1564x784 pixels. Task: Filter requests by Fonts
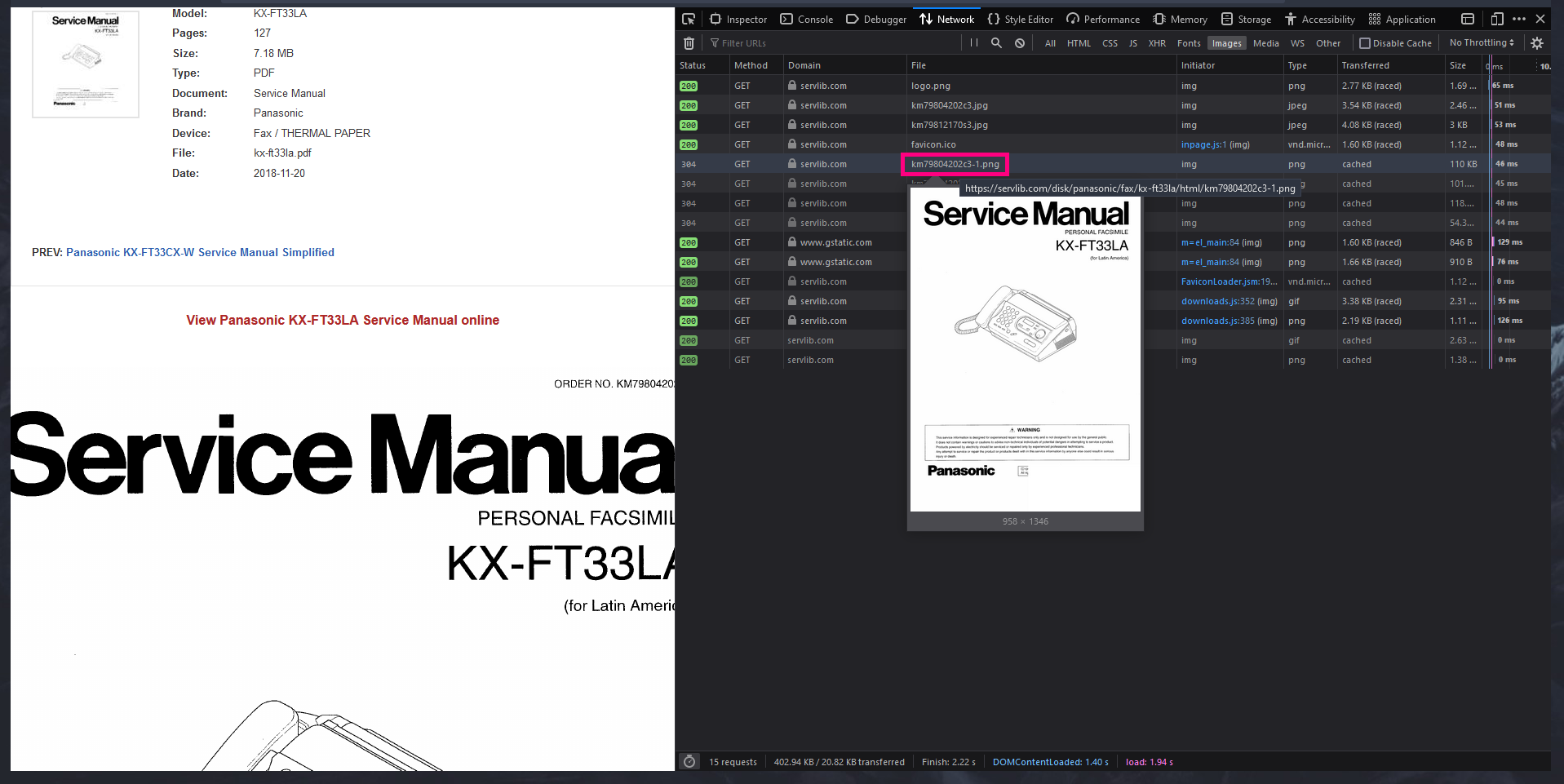pos(1189,43)
